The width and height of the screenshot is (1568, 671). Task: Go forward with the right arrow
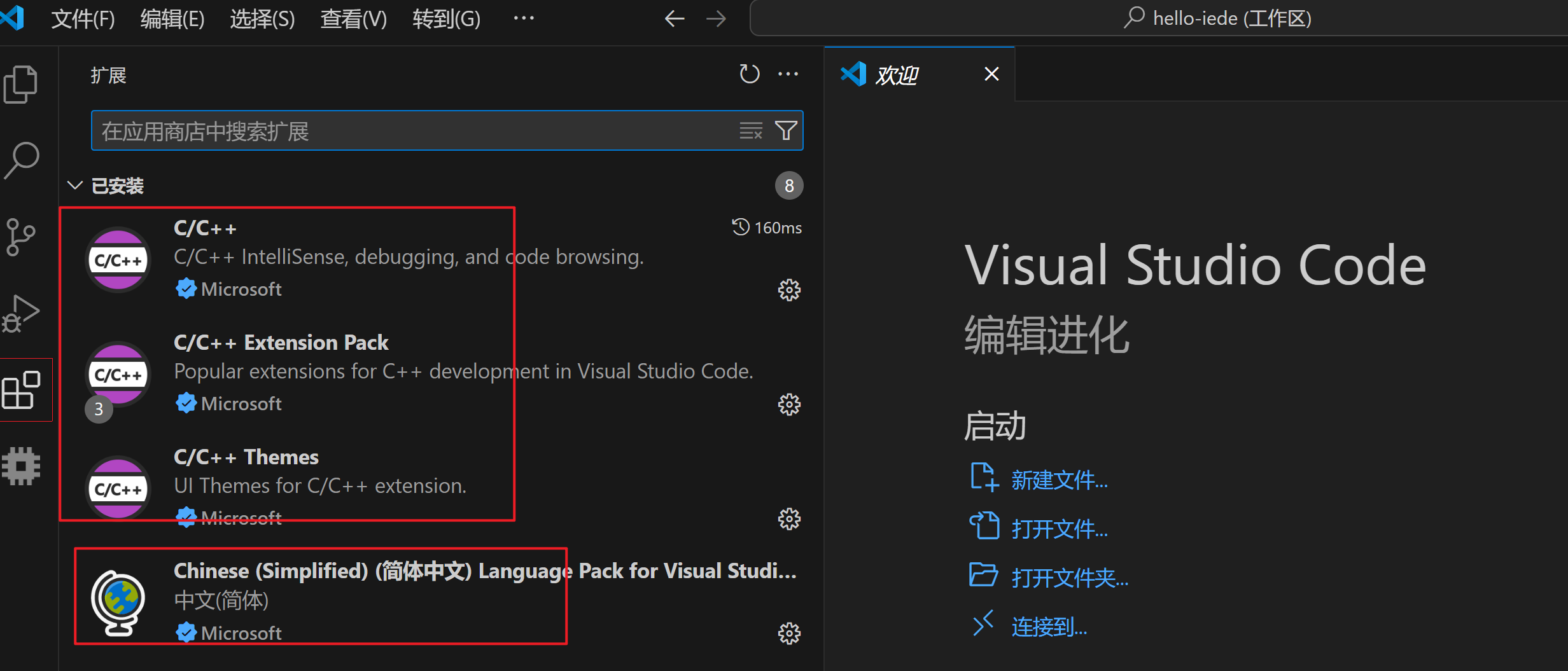716,18
